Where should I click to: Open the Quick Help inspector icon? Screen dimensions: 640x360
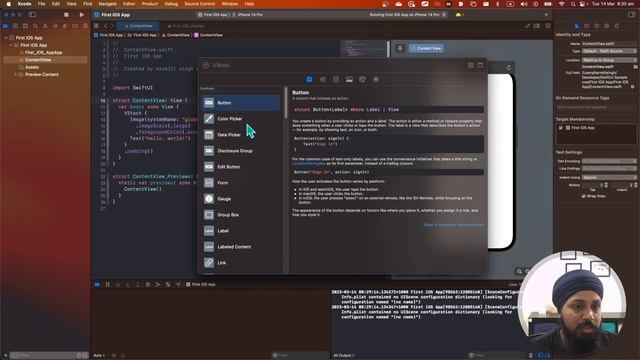(597, 26)
